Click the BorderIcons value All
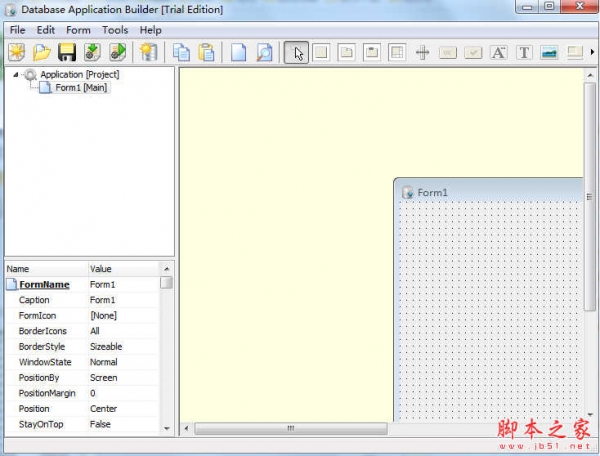The width and height of the screenshot is (600, 456). click(x=95, y=331)
